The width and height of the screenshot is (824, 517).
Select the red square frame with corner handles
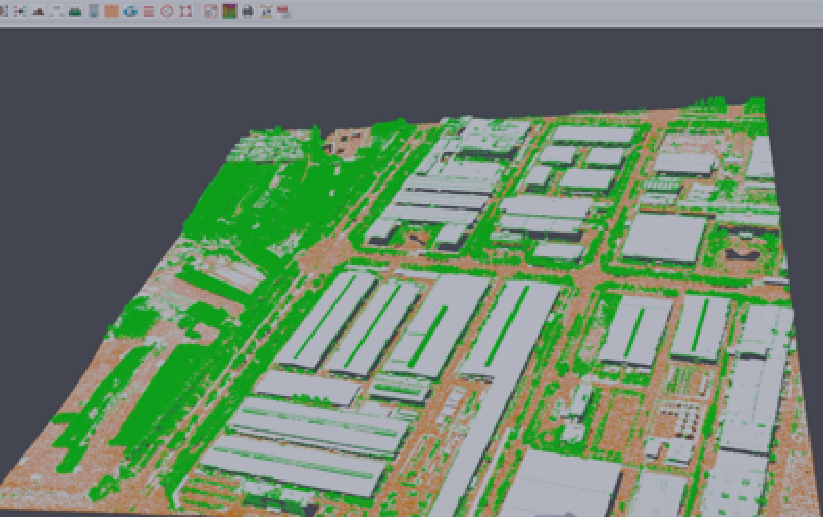186,12
